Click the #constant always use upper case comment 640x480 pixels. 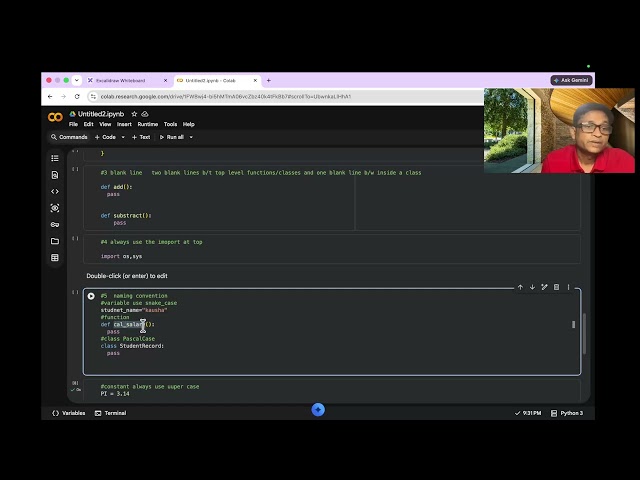coord(150,387)
